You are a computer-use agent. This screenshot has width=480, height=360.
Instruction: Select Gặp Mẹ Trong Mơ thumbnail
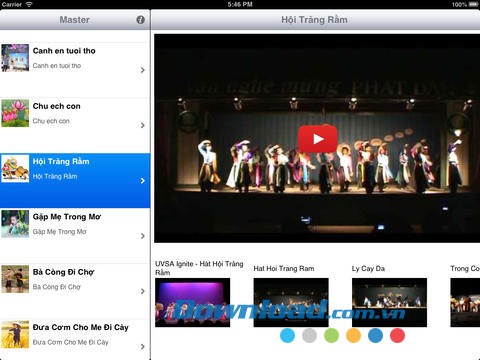pos(15,224)
